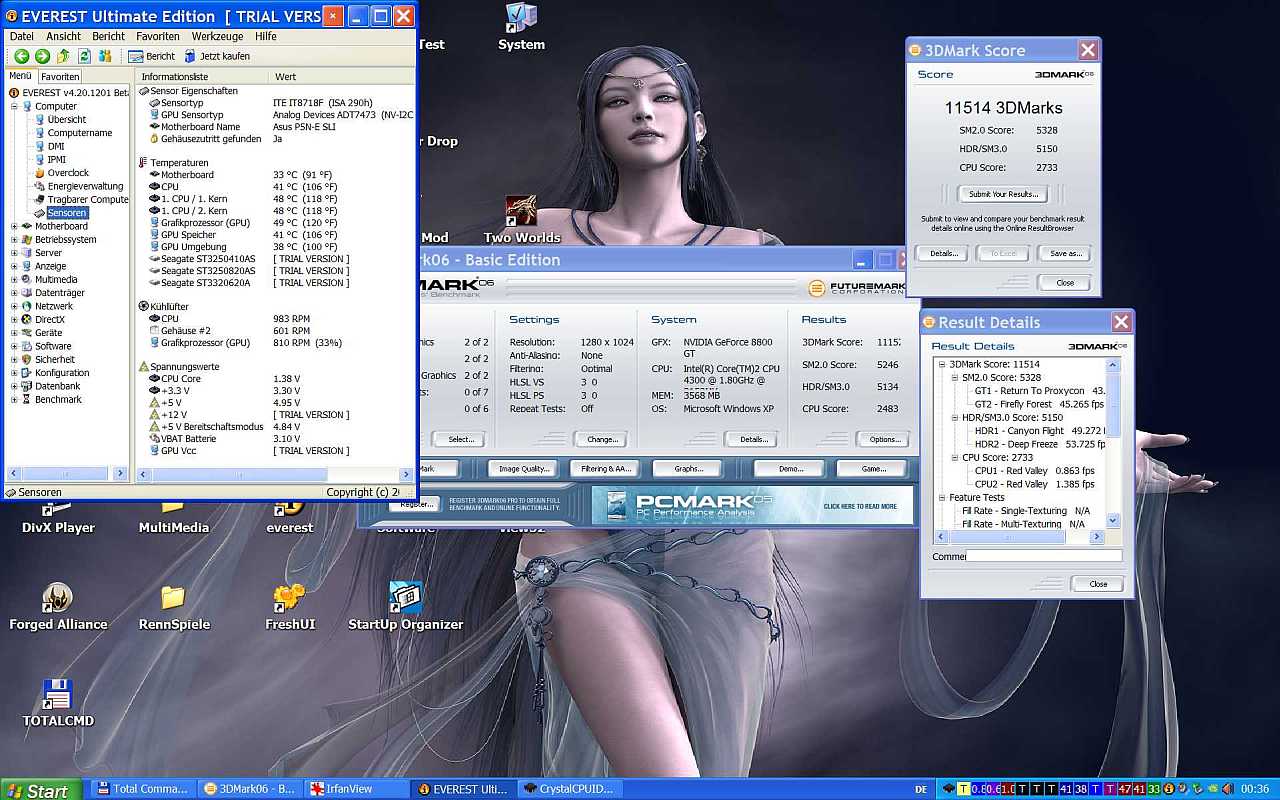
Task: Open the TOTALCMD desktop icon
Action: click(58, 704)
